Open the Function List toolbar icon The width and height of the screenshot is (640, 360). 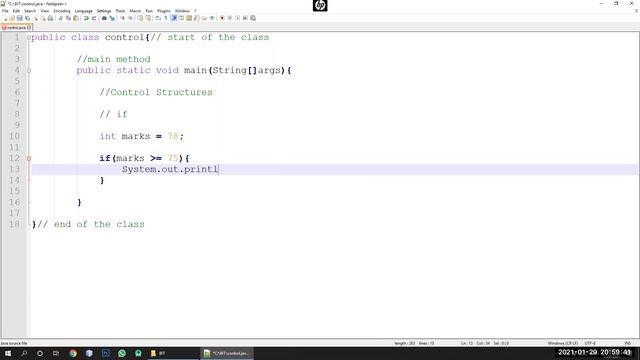pos(197,18)
